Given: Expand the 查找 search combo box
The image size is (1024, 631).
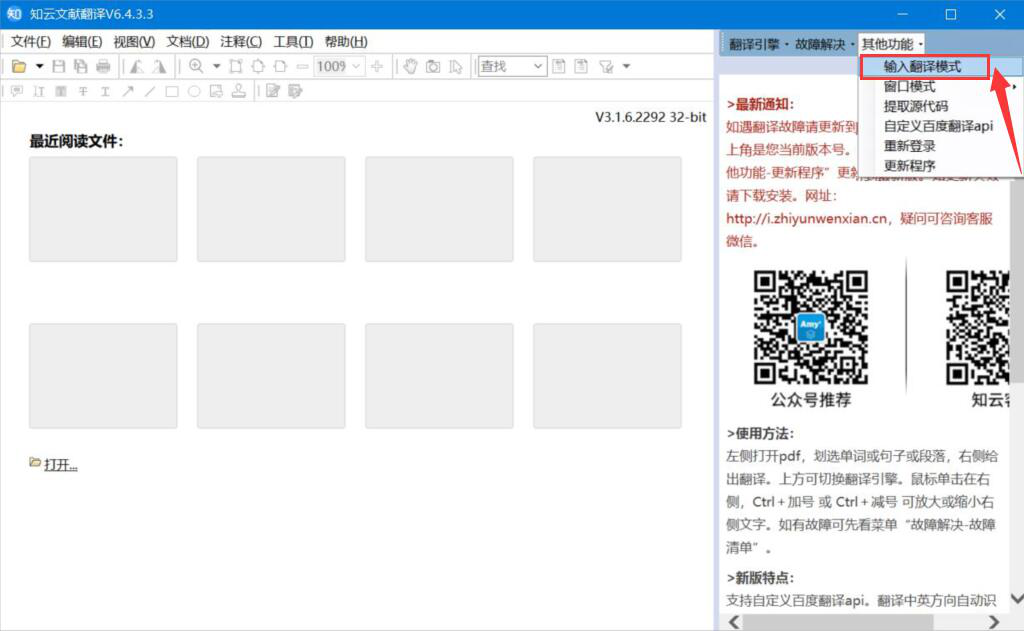Looking at the screenshot, I should pyautogui.click(x=538, y=66).
